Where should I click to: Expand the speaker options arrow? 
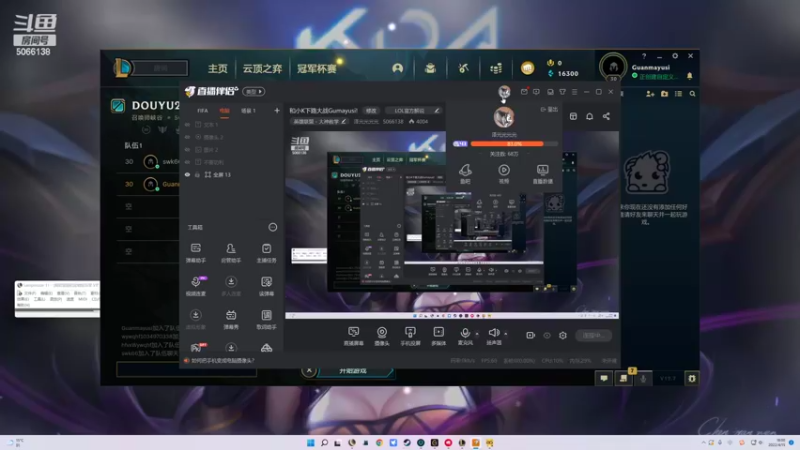506,334
